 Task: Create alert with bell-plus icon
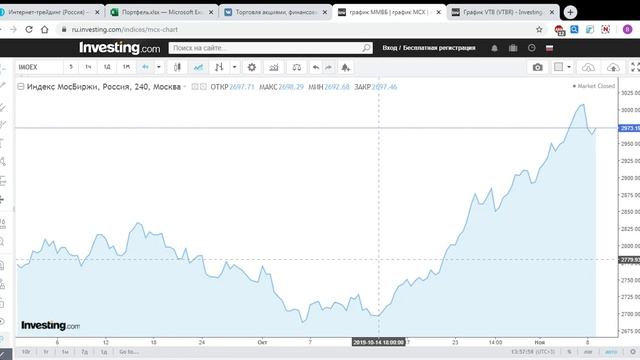(346, 67)
